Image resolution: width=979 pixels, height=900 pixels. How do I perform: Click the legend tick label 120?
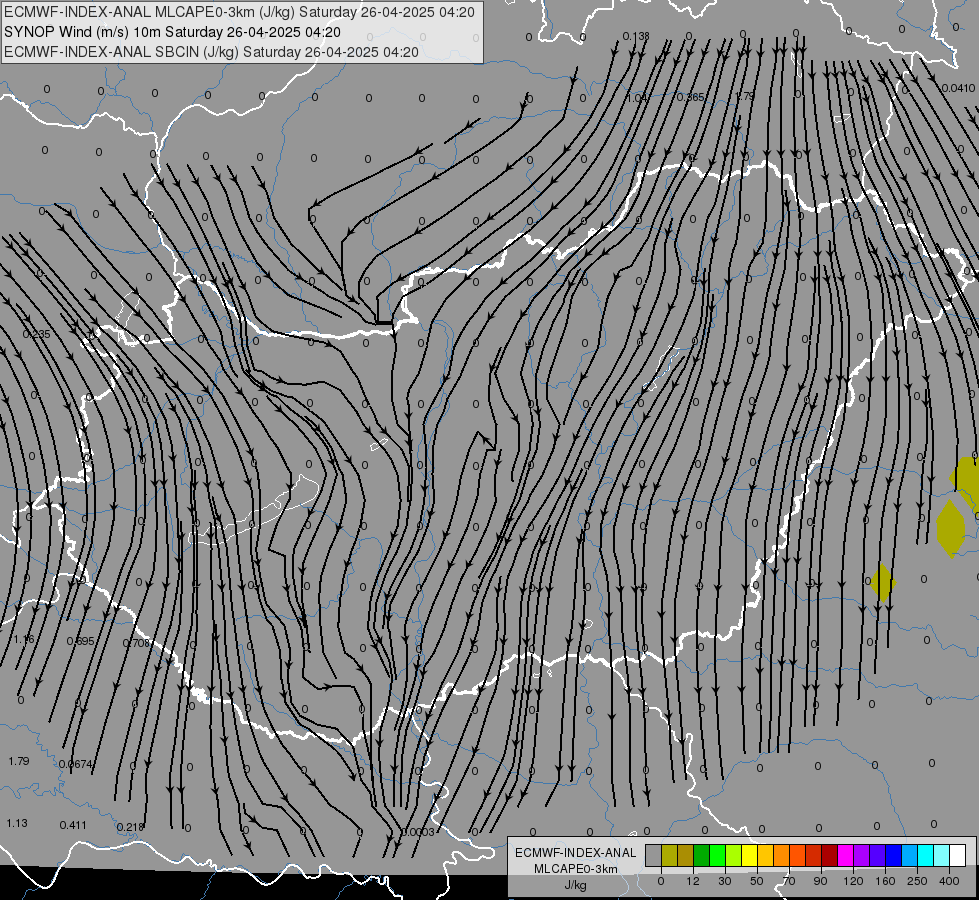click(x=854, y=881)
